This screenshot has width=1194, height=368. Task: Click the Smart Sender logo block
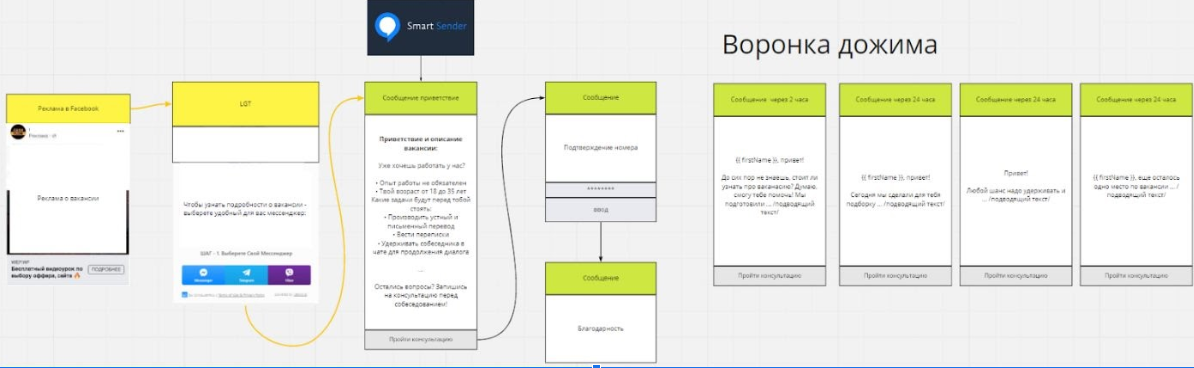[420, 27]
